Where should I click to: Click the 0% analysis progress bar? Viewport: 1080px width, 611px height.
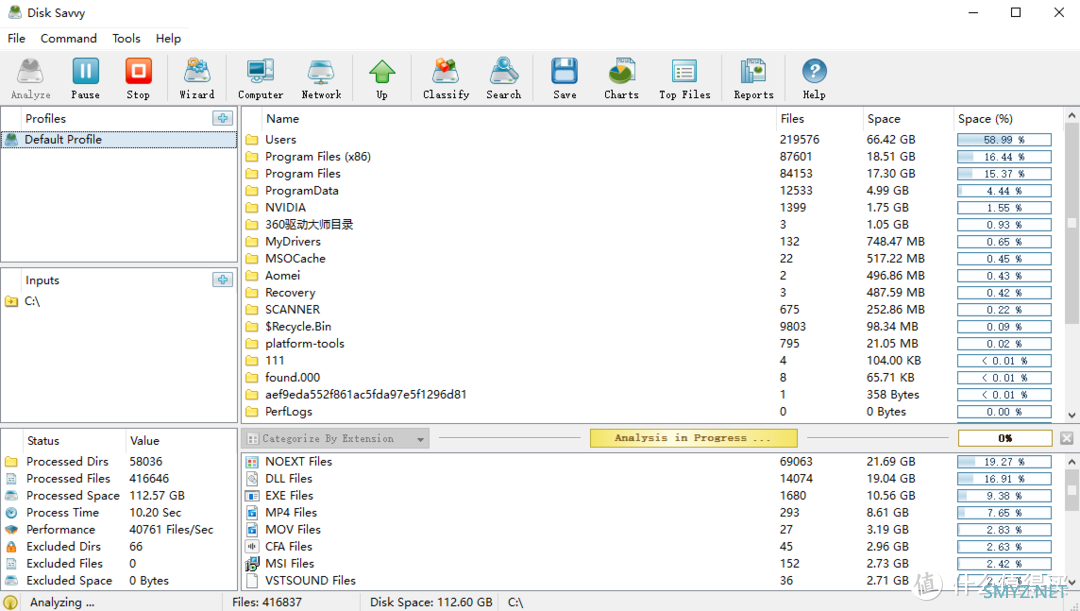click(1005, 438)
